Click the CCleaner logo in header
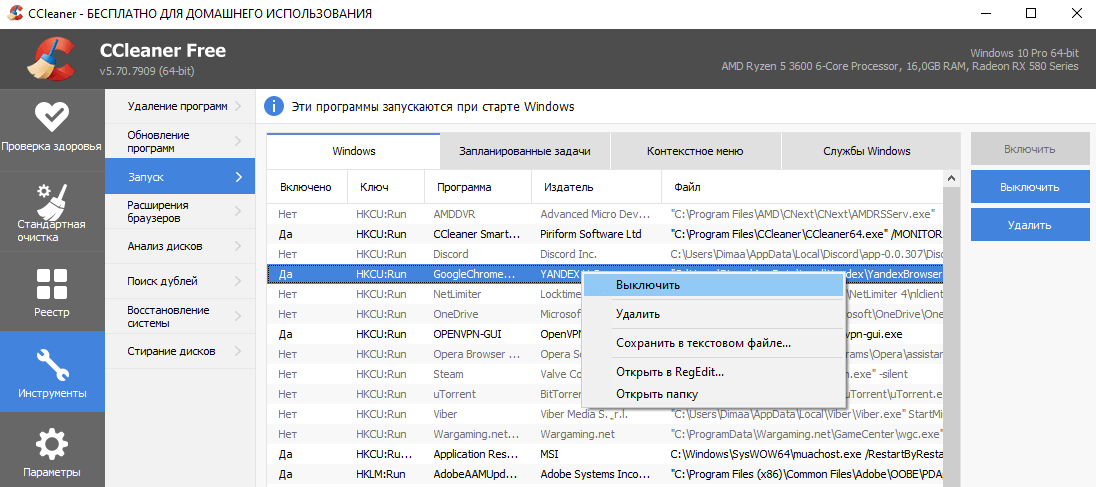Image resolution: width=1096 pixels, height=487 pixels. [x=50, y=60]
